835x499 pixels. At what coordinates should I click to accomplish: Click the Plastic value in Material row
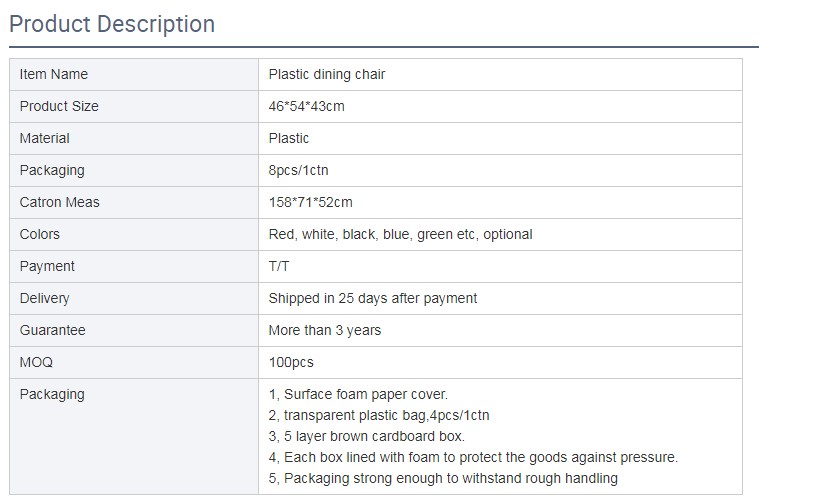(289, 138)
